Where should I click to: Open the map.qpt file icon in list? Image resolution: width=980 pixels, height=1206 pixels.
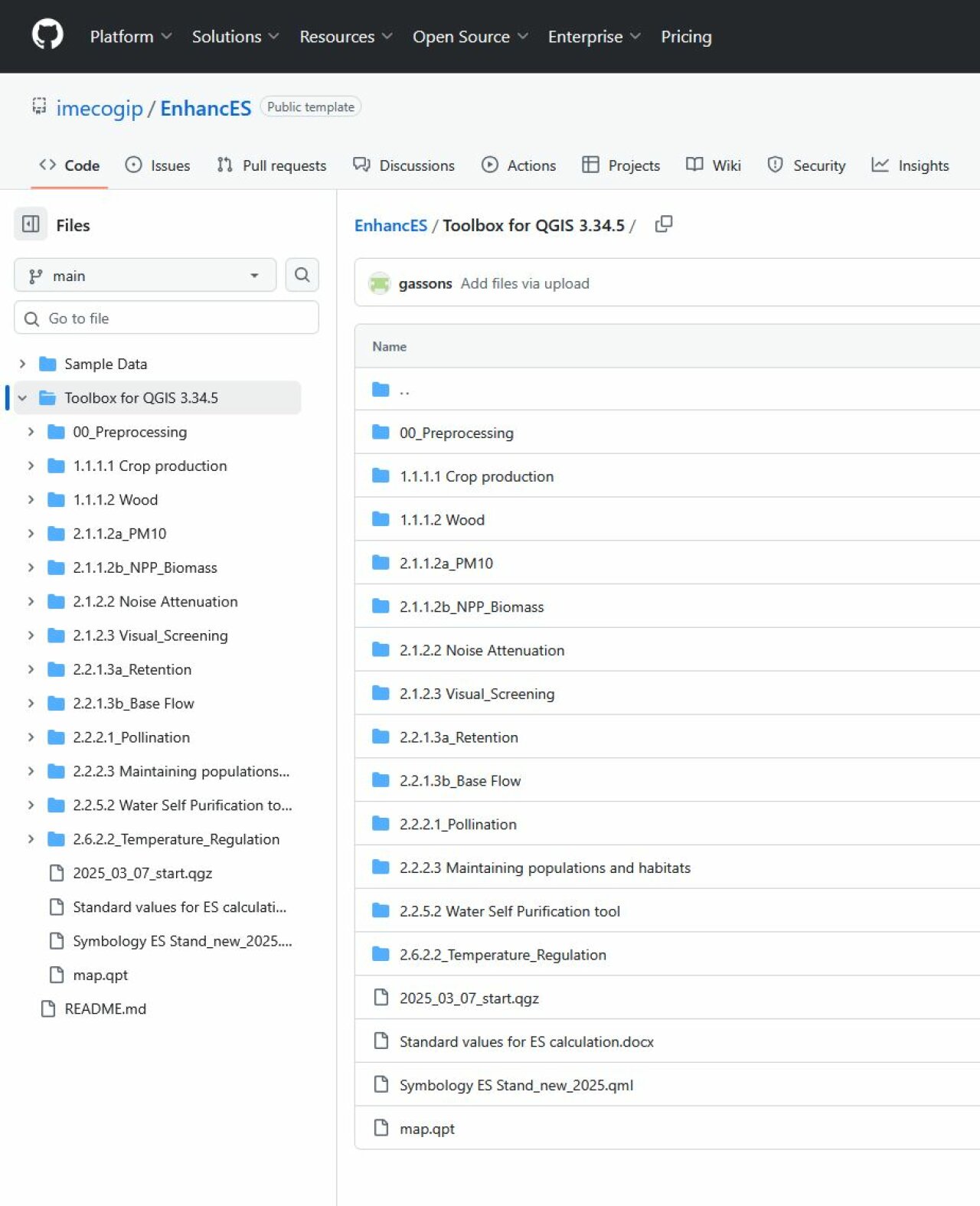coord(381,1128)
